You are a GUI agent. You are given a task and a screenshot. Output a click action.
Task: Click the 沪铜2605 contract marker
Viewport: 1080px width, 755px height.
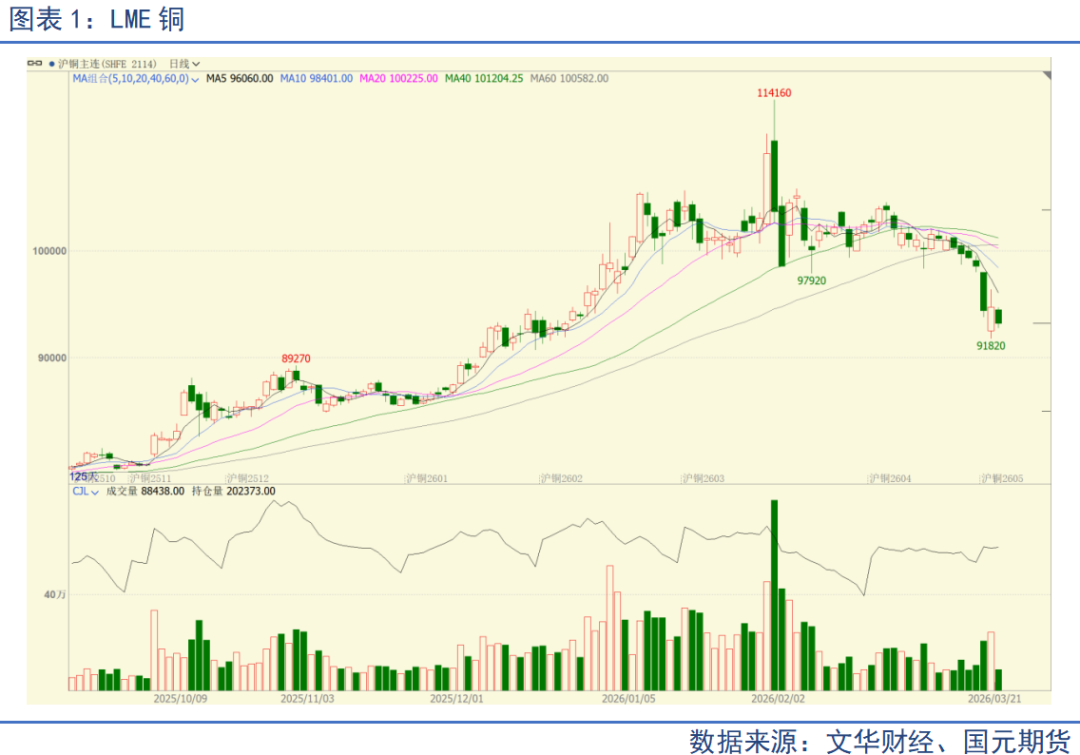pyautogui.click(x=1002, y=478)
